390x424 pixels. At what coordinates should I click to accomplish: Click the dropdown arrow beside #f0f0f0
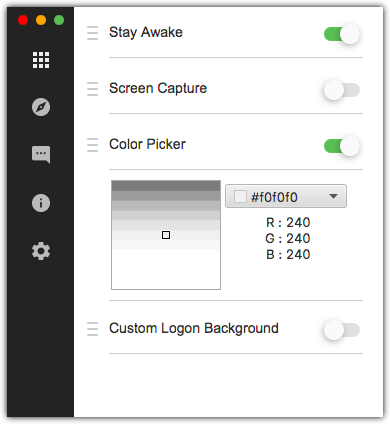pyautogui.click(x=333, y=196)
